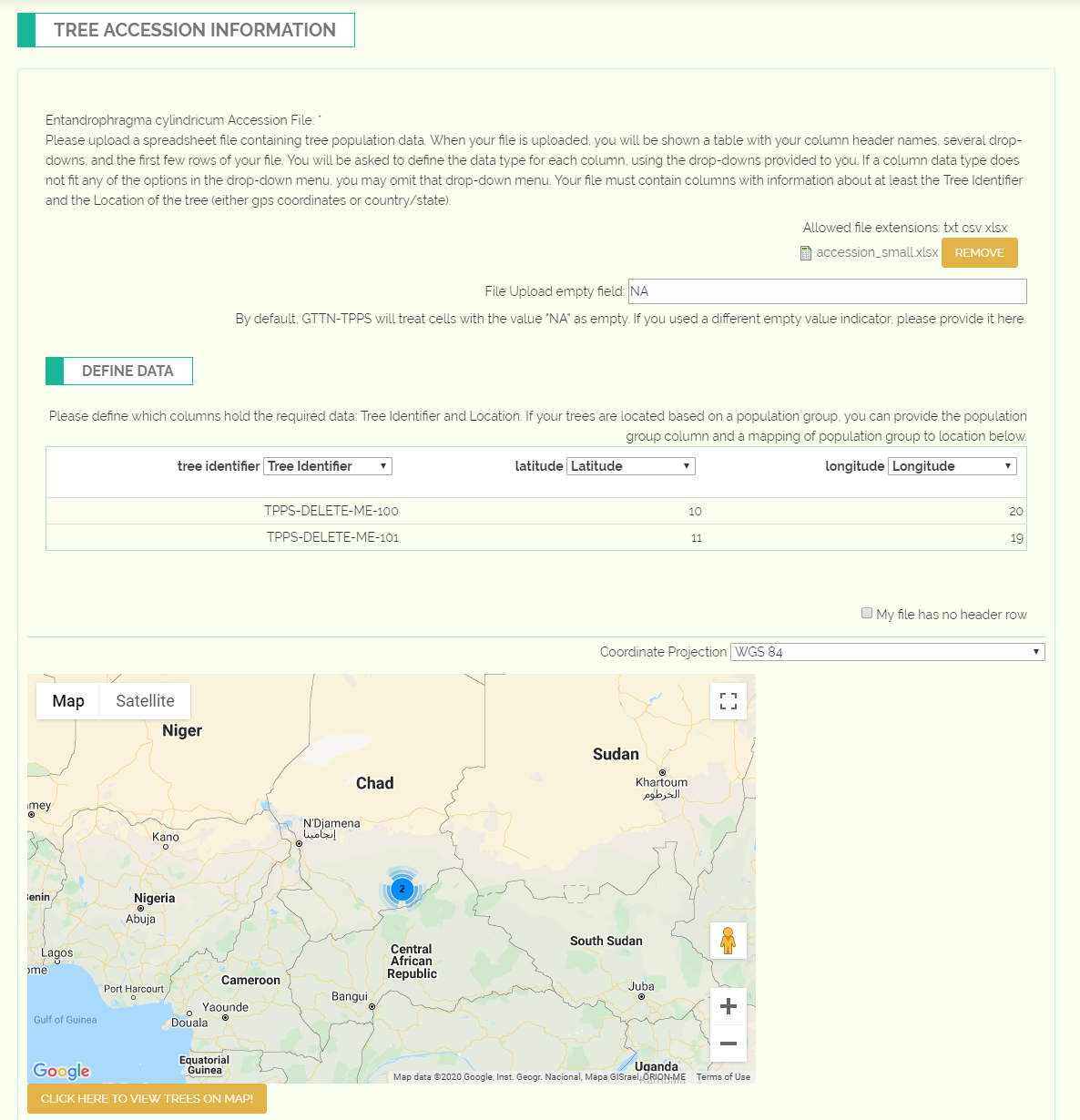Open the accession_small.xlsx file link
The height and width of the screenshot is (1120, 1080).
877,253
